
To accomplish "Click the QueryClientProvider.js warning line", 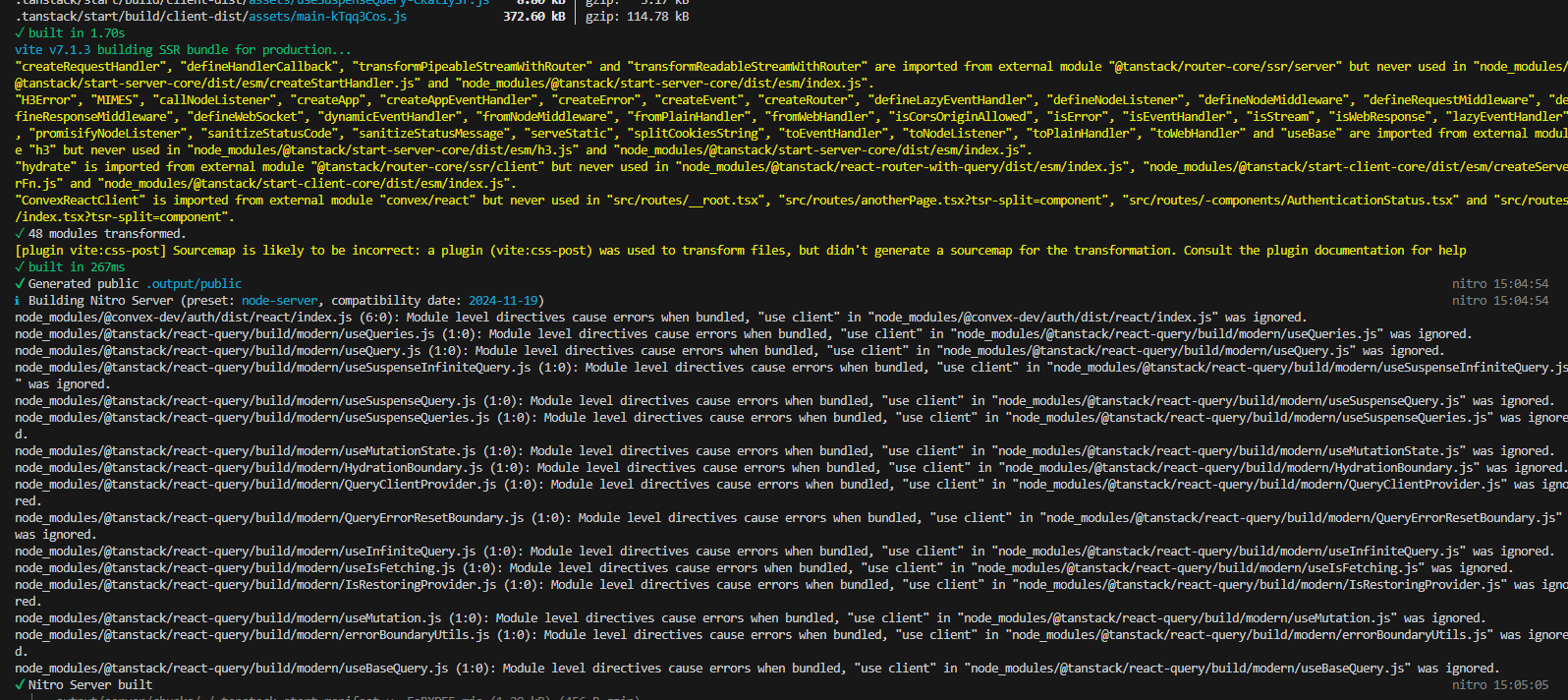I will coord(791,493).
